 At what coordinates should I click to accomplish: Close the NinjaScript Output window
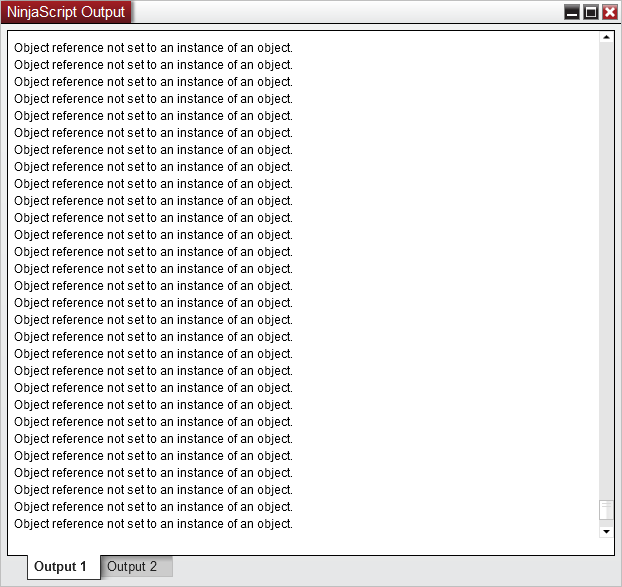[x=610, y=12]
